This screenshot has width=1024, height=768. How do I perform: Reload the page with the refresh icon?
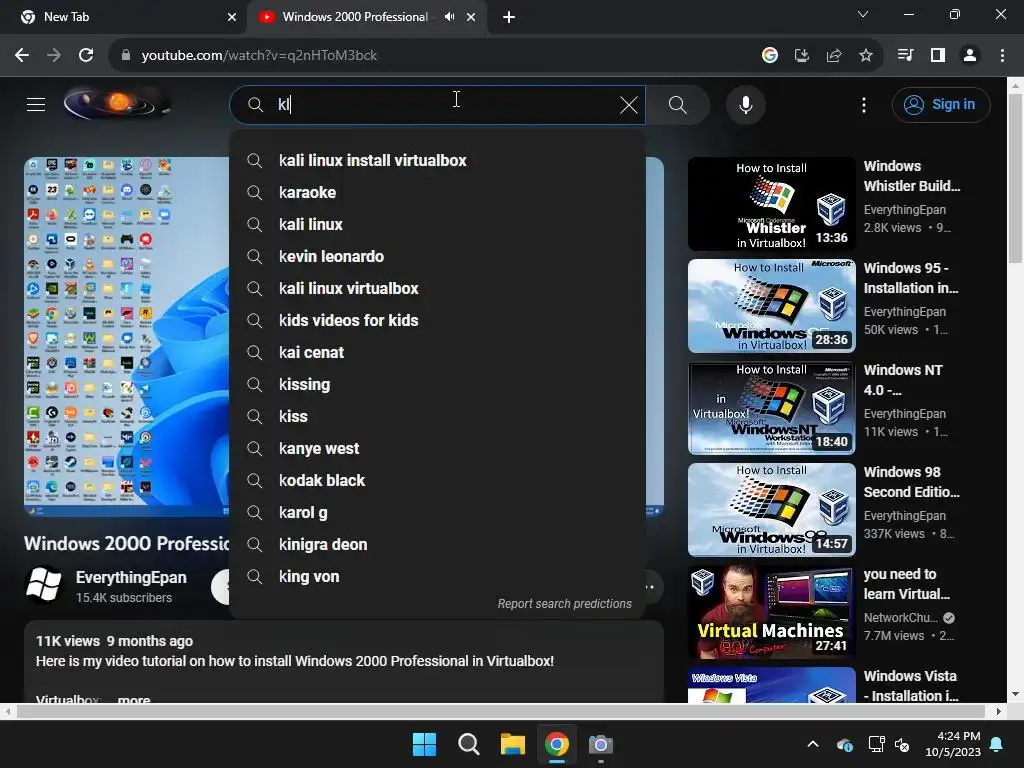click(x=86, y=56)
